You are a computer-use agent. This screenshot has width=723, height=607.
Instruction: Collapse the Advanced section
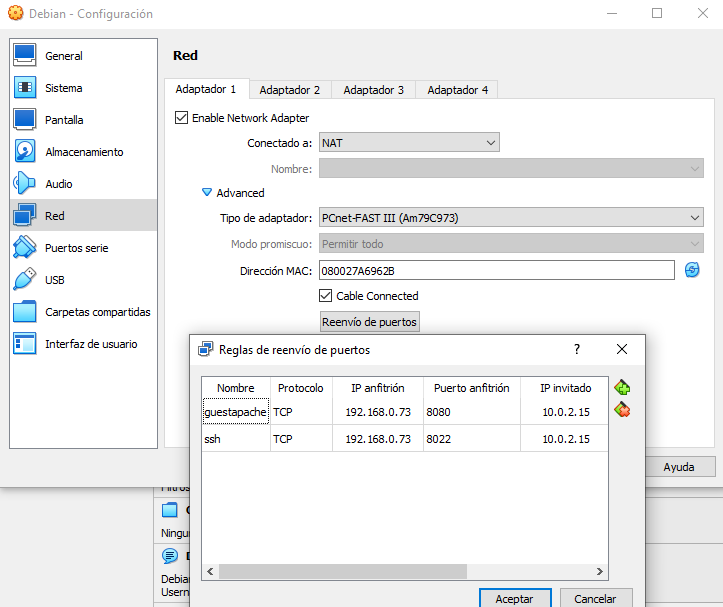(207, 192)
